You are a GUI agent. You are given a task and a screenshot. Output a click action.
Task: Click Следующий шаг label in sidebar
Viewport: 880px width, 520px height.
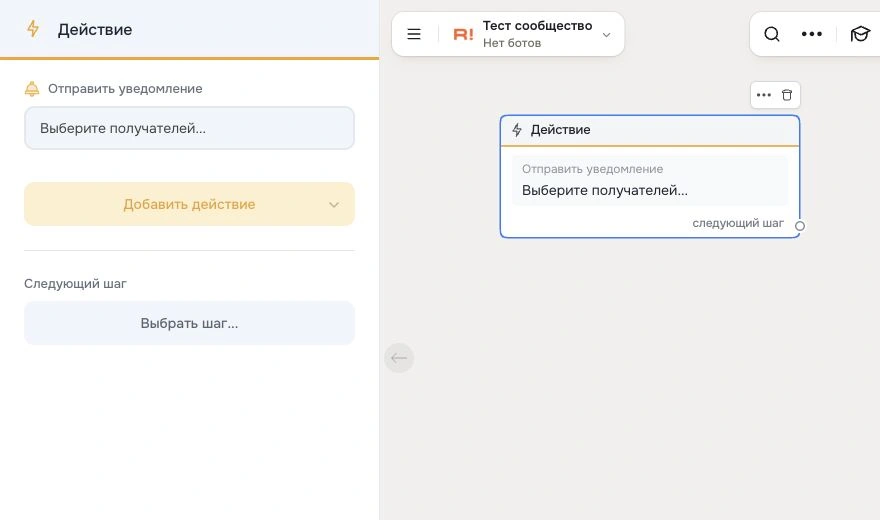(x=75, y=284)
